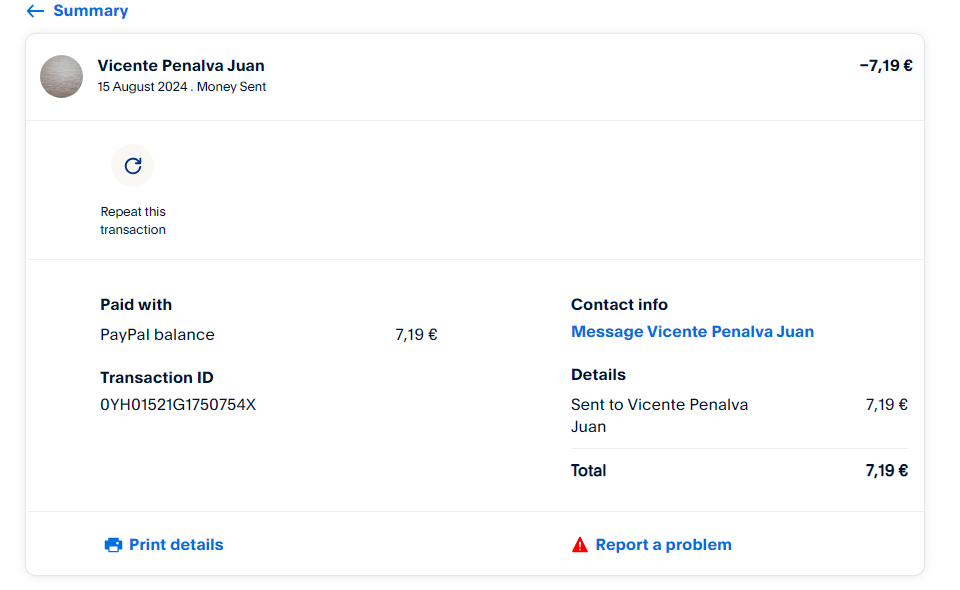Click the Transaction ID heading
960x590 pixels.
point(157,378)
